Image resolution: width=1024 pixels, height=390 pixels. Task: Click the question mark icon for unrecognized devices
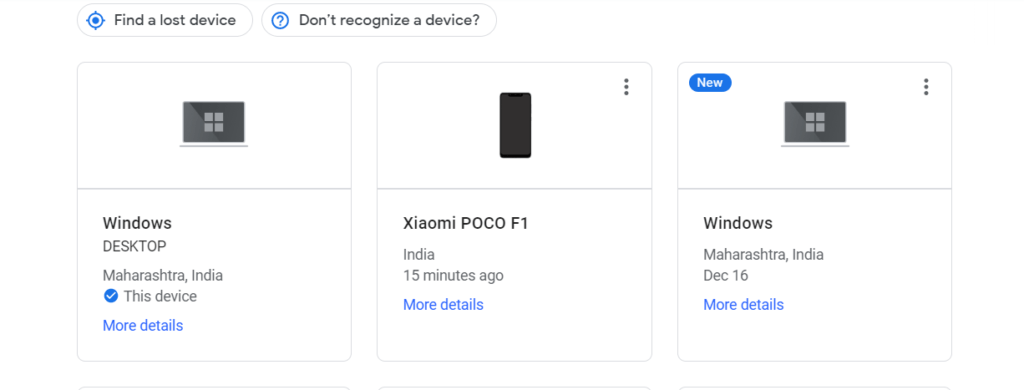click(280, 20)
